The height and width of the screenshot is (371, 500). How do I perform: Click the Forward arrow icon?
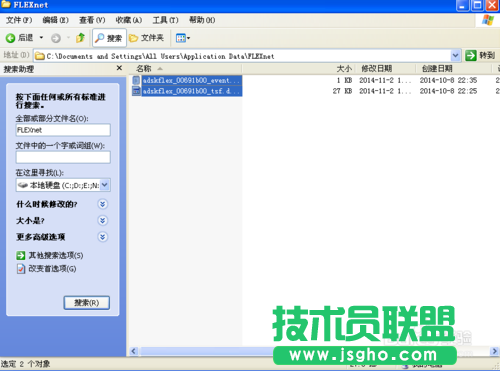point(56,38)
